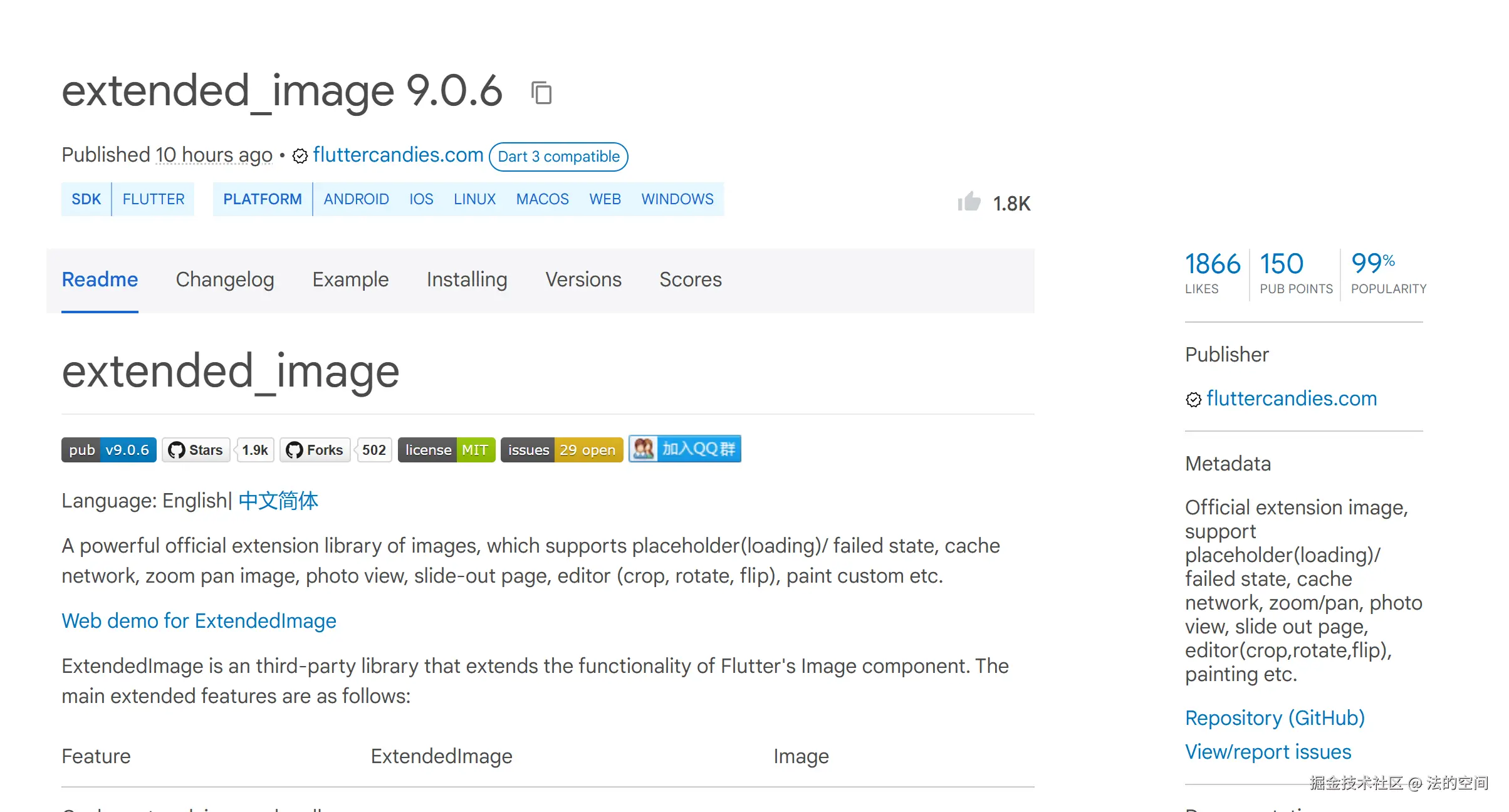Go to the Installing tab
The height and width of the screenshot is (812, 1509).
(467, 279)
